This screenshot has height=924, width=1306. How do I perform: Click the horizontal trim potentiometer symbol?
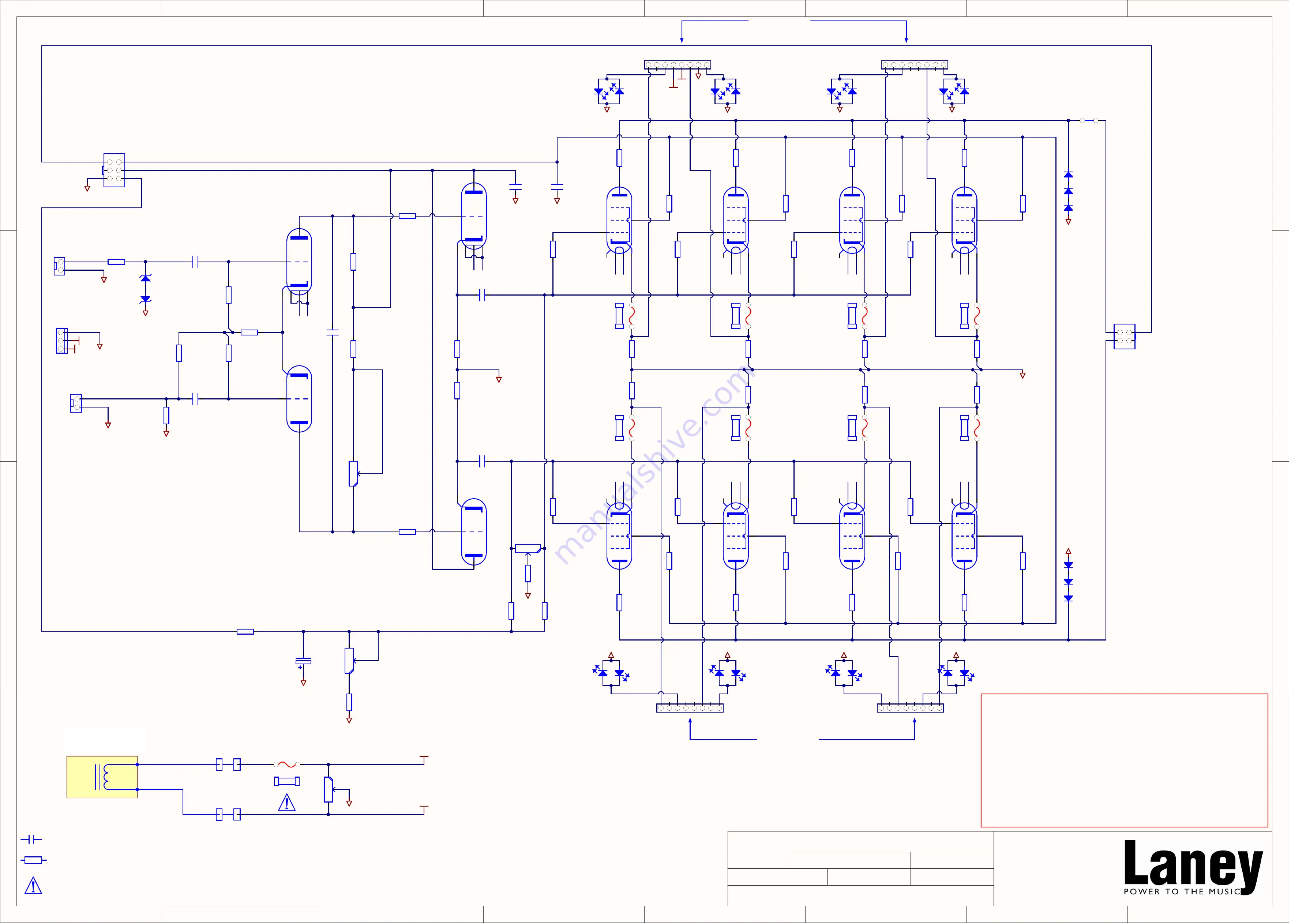(528, 549)
